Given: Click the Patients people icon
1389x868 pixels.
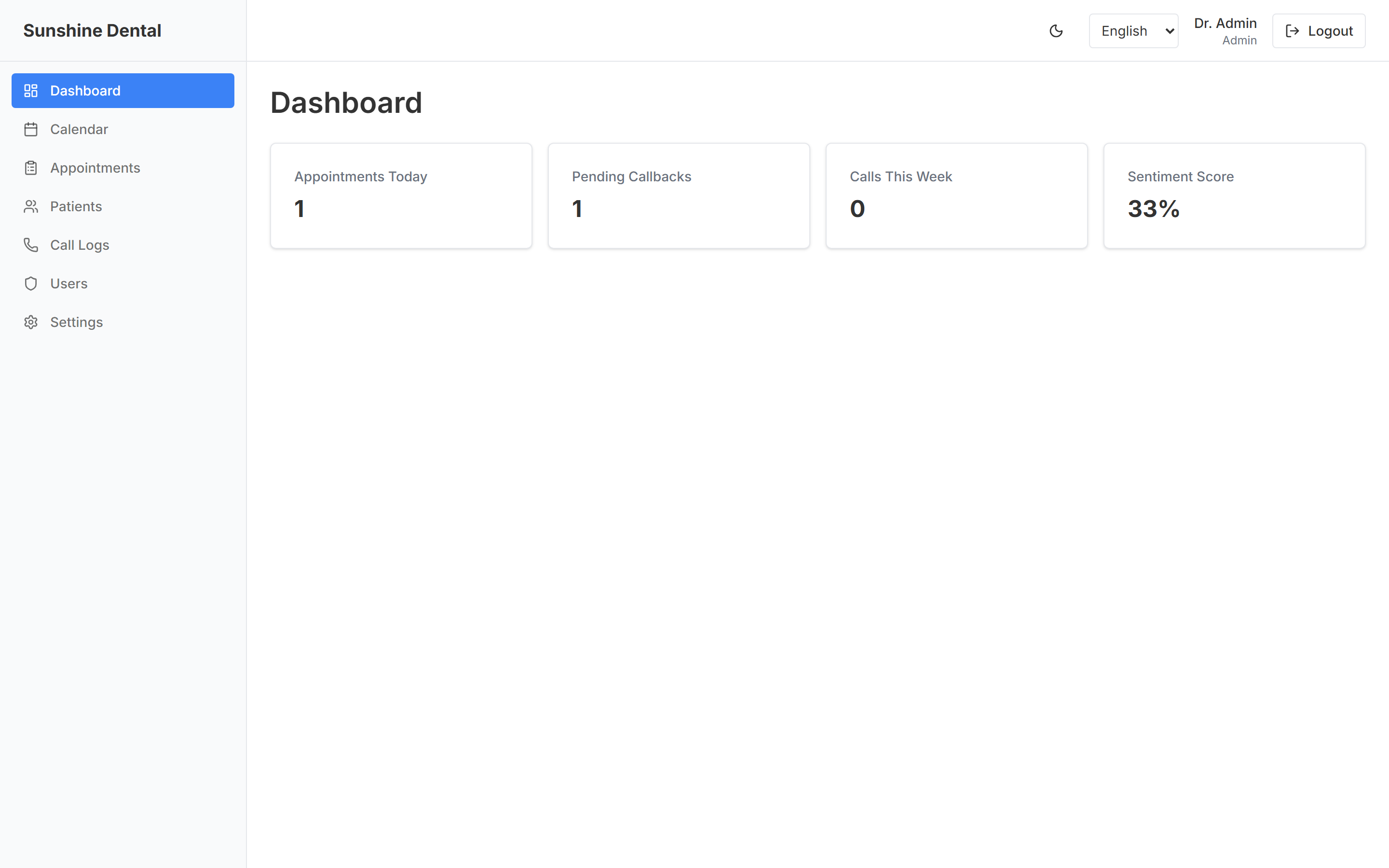Looking at the screenshot, I should click(x=31, y=206).
